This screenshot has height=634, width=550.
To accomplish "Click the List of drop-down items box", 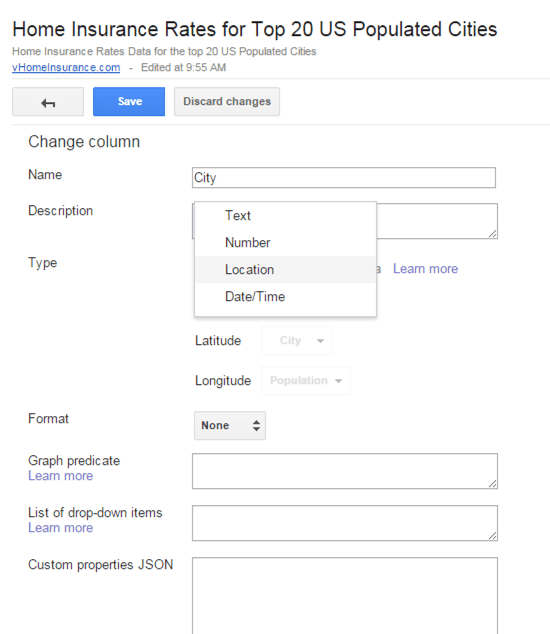I will point(345,523).
